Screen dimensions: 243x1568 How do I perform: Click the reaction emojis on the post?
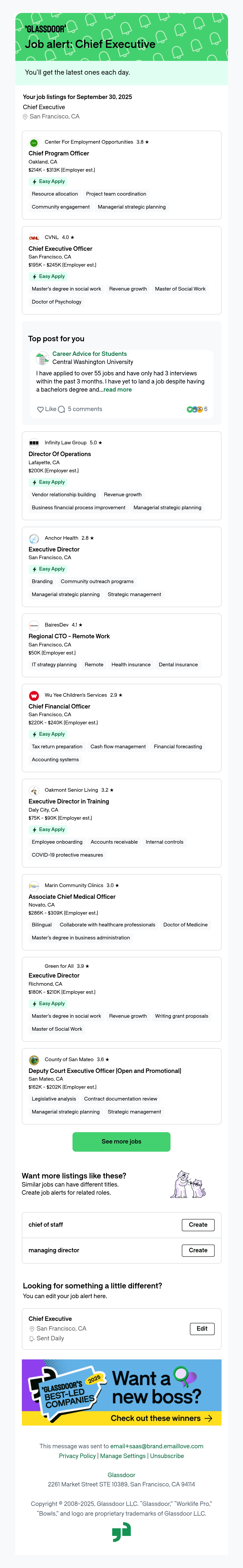click(194, 409)
